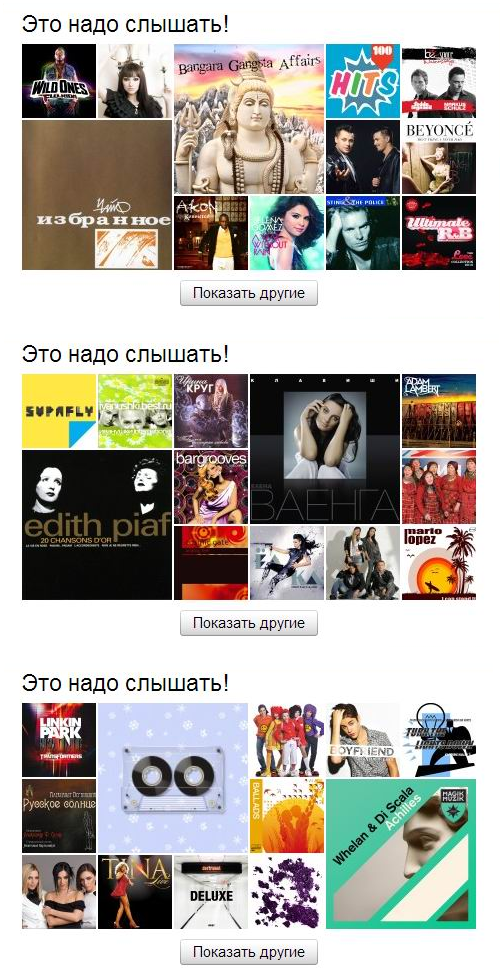Click the second Показать другие button
Screen dimensions: 500x978
point(249,623)
